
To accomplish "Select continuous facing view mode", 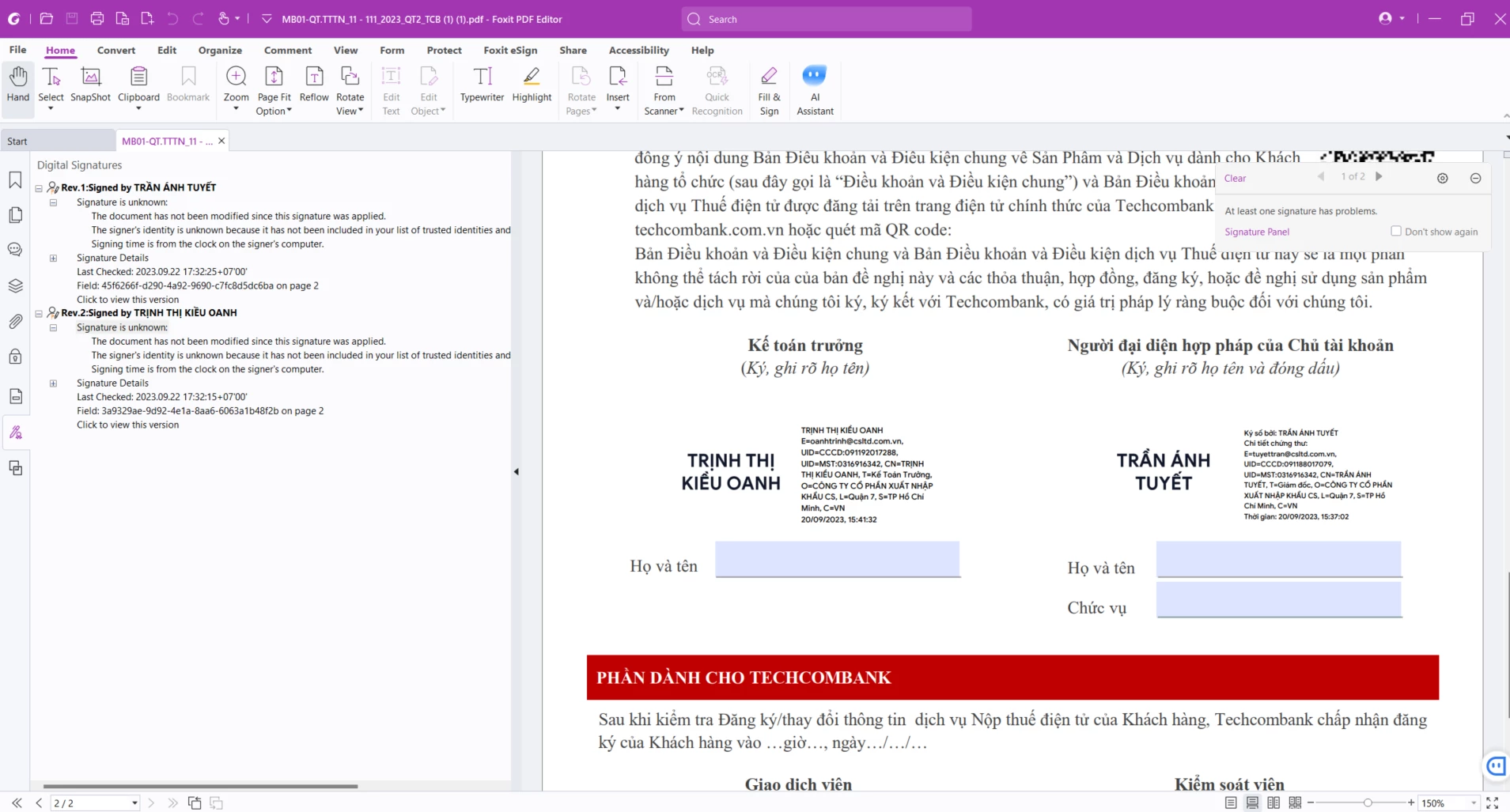I will pos(1295,803).
